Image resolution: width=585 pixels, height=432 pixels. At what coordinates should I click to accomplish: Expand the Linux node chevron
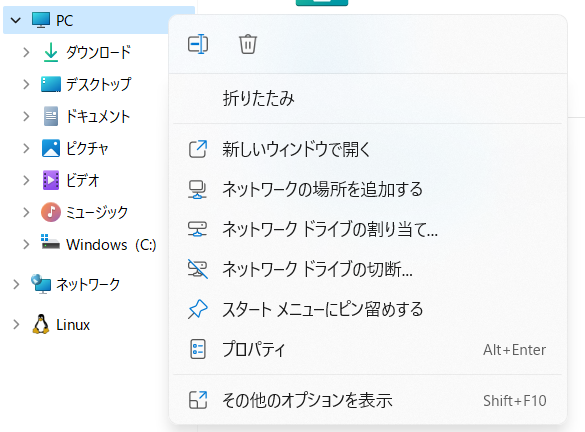(x=16, y=324)
